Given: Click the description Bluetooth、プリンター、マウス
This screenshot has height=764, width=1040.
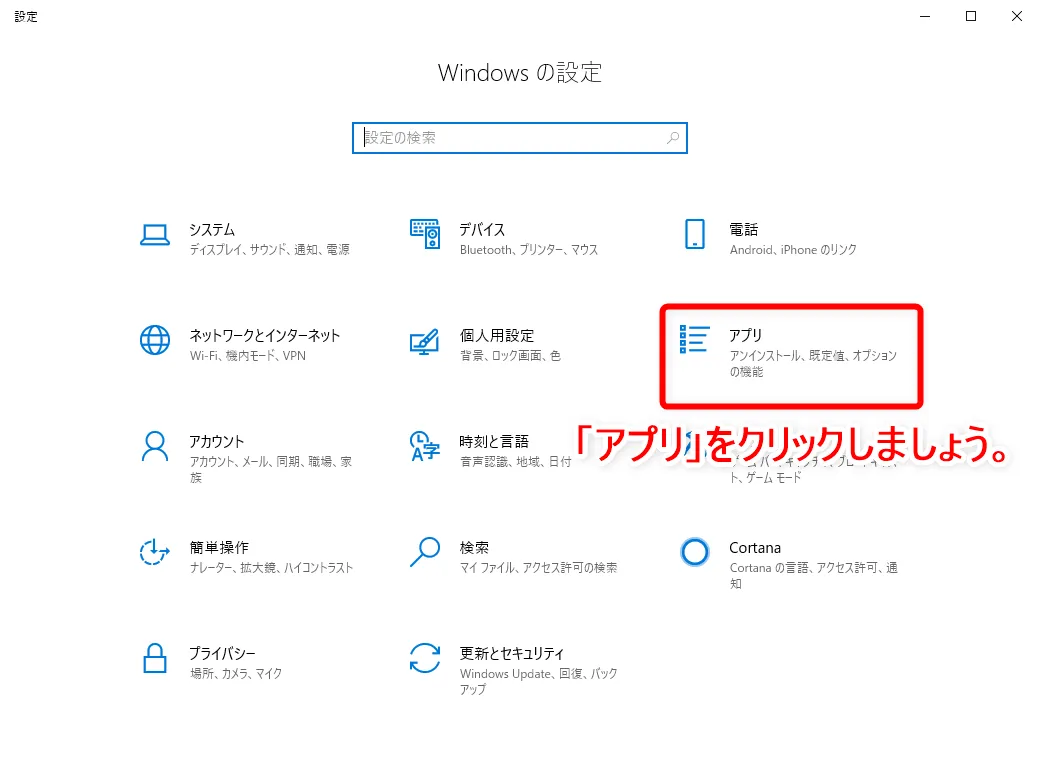Looking at the screenshot, I should coord(529,249).
